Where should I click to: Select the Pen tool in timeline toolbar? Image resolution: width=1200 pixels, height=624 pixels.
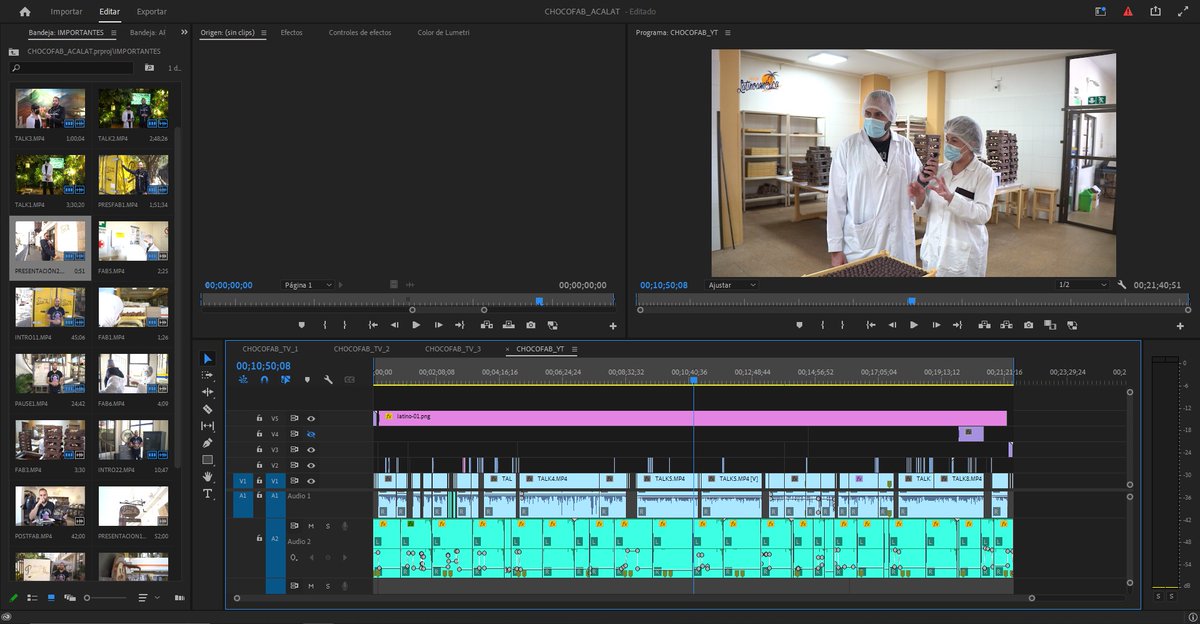pyautogui.click(x=208, y=443)
